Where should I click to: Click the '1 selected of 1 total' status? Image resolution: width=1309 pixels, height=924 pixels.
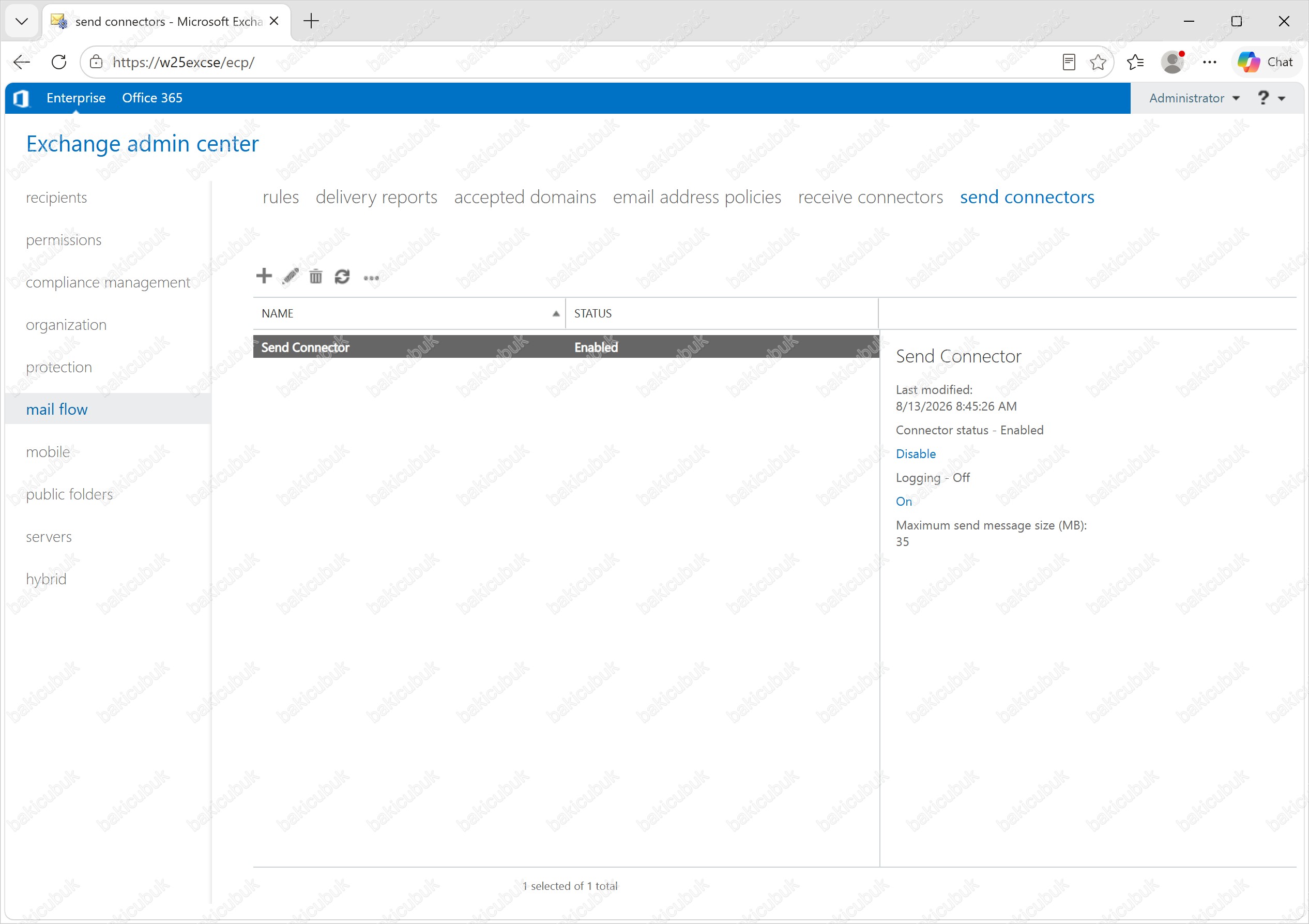[570, 886]
